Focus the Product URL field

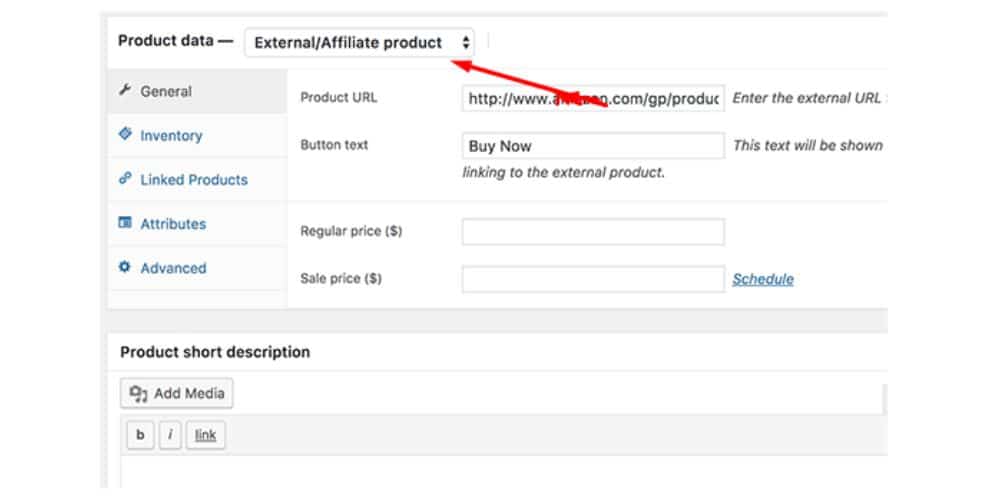pyautogui.click(x=593, y=99)
